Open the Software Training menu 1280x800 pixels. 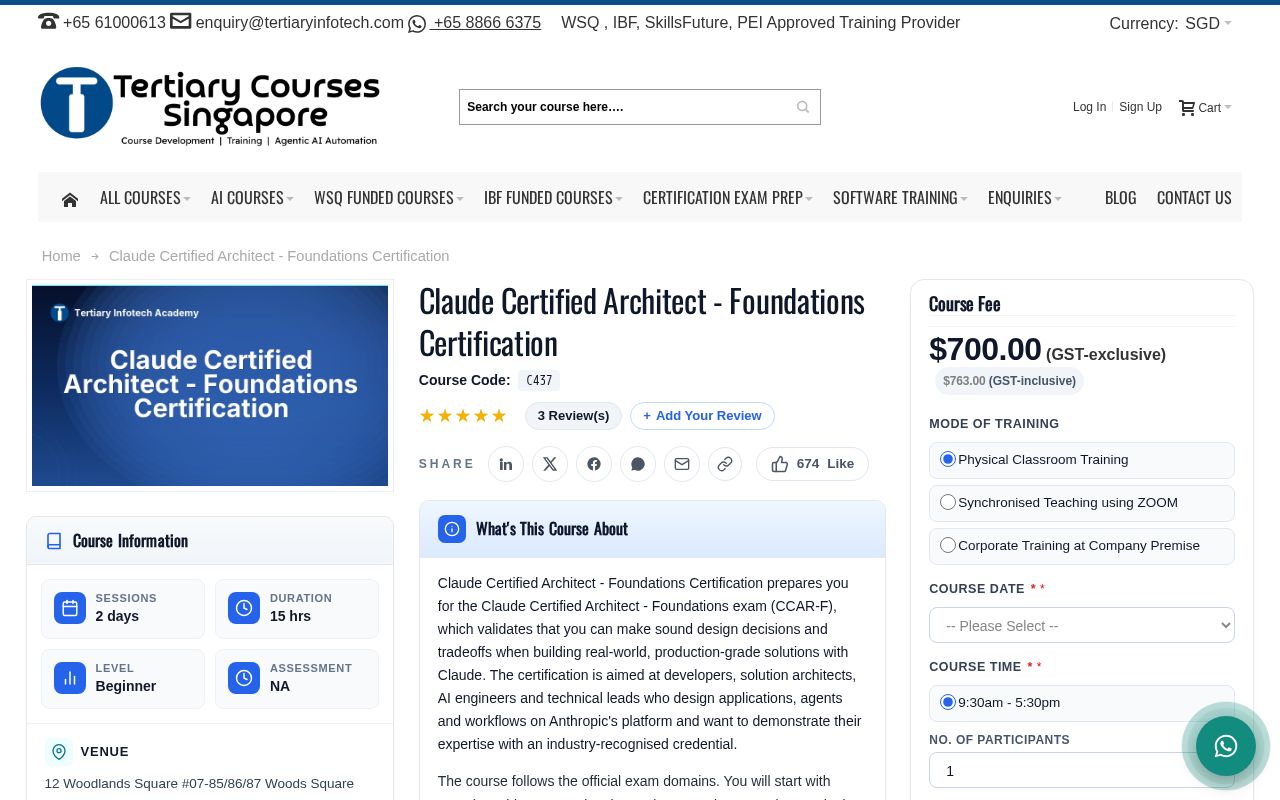(900, 198)
